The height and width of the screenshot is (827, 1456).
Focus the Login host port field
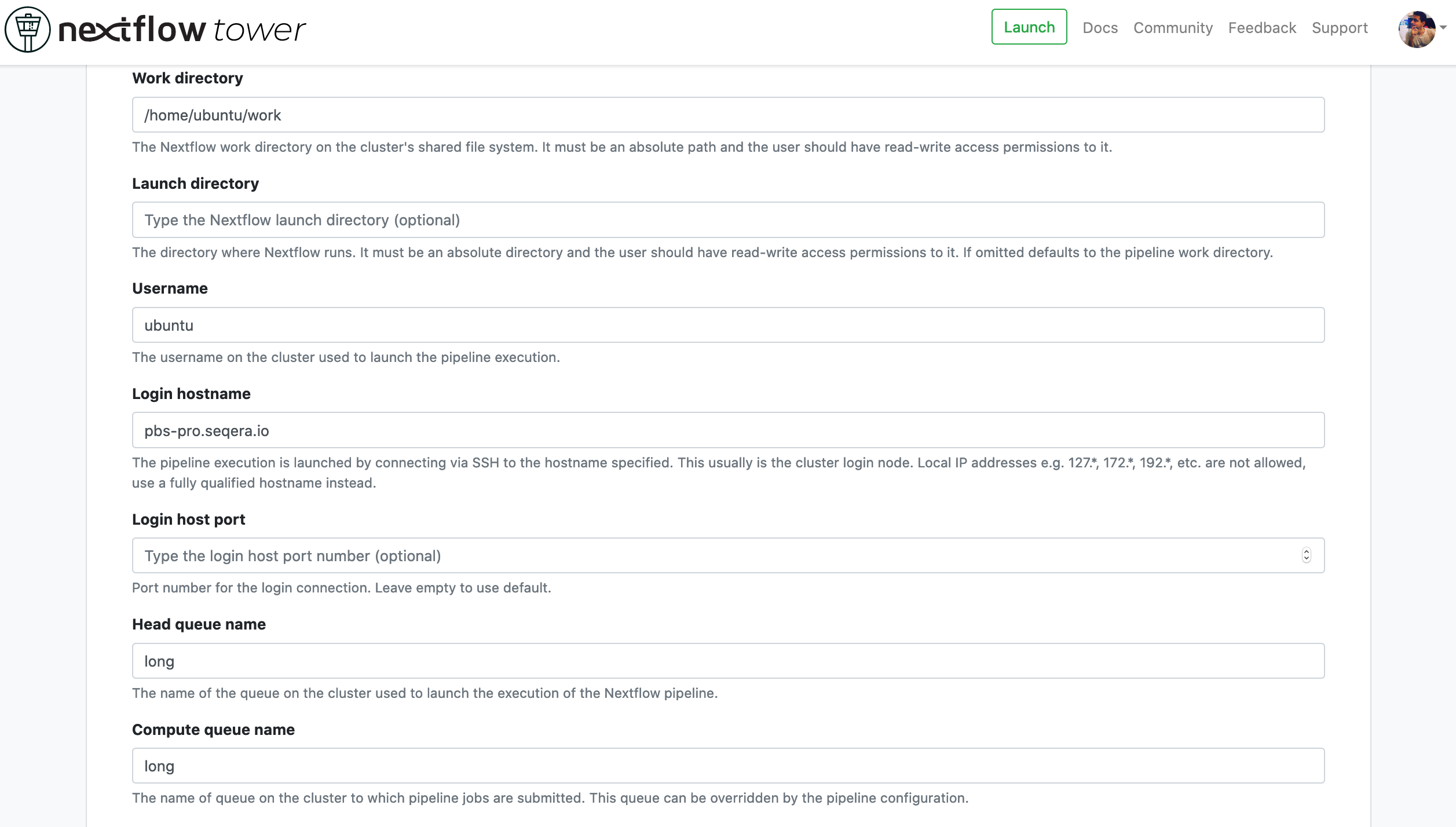[x=728, y=556]
